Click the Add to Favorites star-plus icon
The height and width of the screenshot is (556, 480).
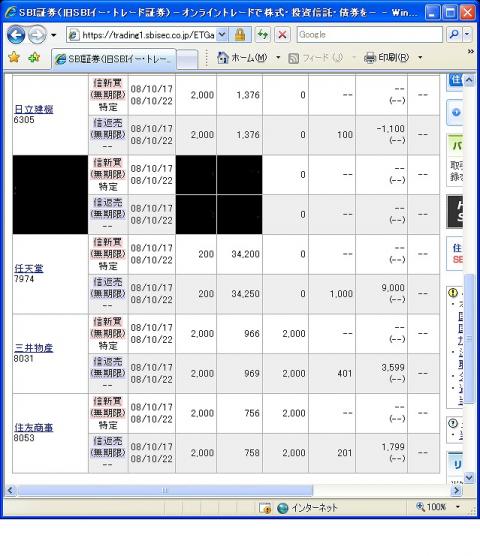click(x=34, y=57)
